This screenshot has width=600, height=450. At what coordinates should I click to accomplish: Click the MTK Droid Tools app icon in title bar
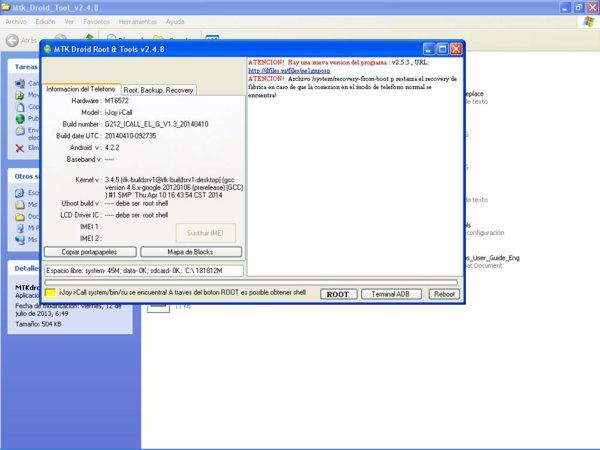pyautogui.click(x=47, y=49)
